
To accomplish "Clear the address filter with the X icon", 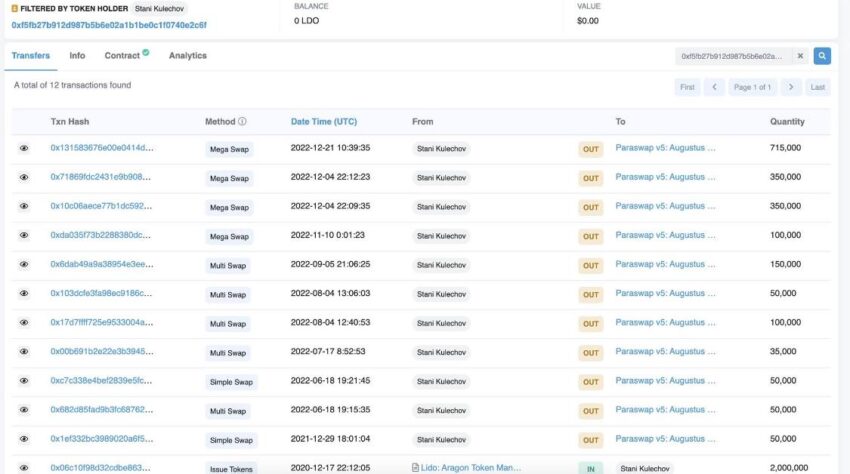I will 800,56.
